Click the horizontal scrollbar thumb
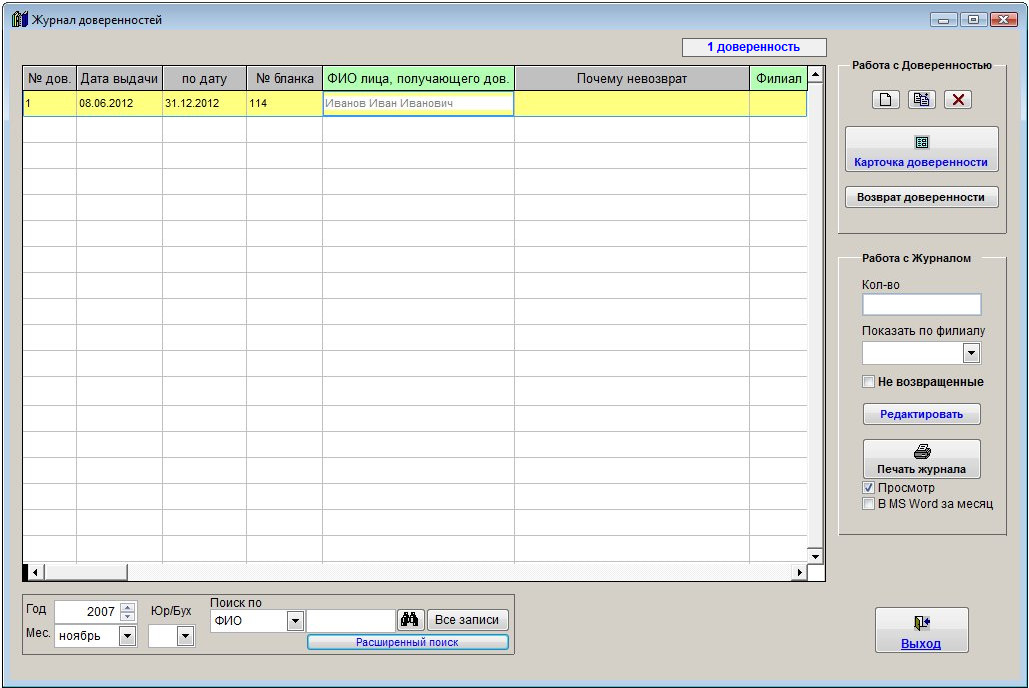1029x688 pixels. [85, 572]
